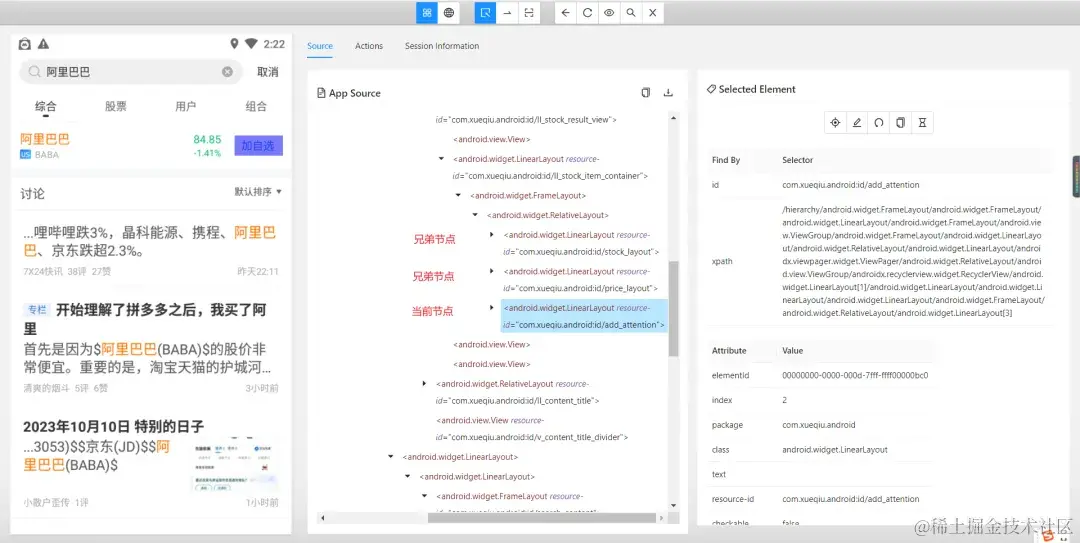The width and height of the screenshot is (1080, 543).
Task: Click the class value android.widget.LinearLayout
Action: 835,449
